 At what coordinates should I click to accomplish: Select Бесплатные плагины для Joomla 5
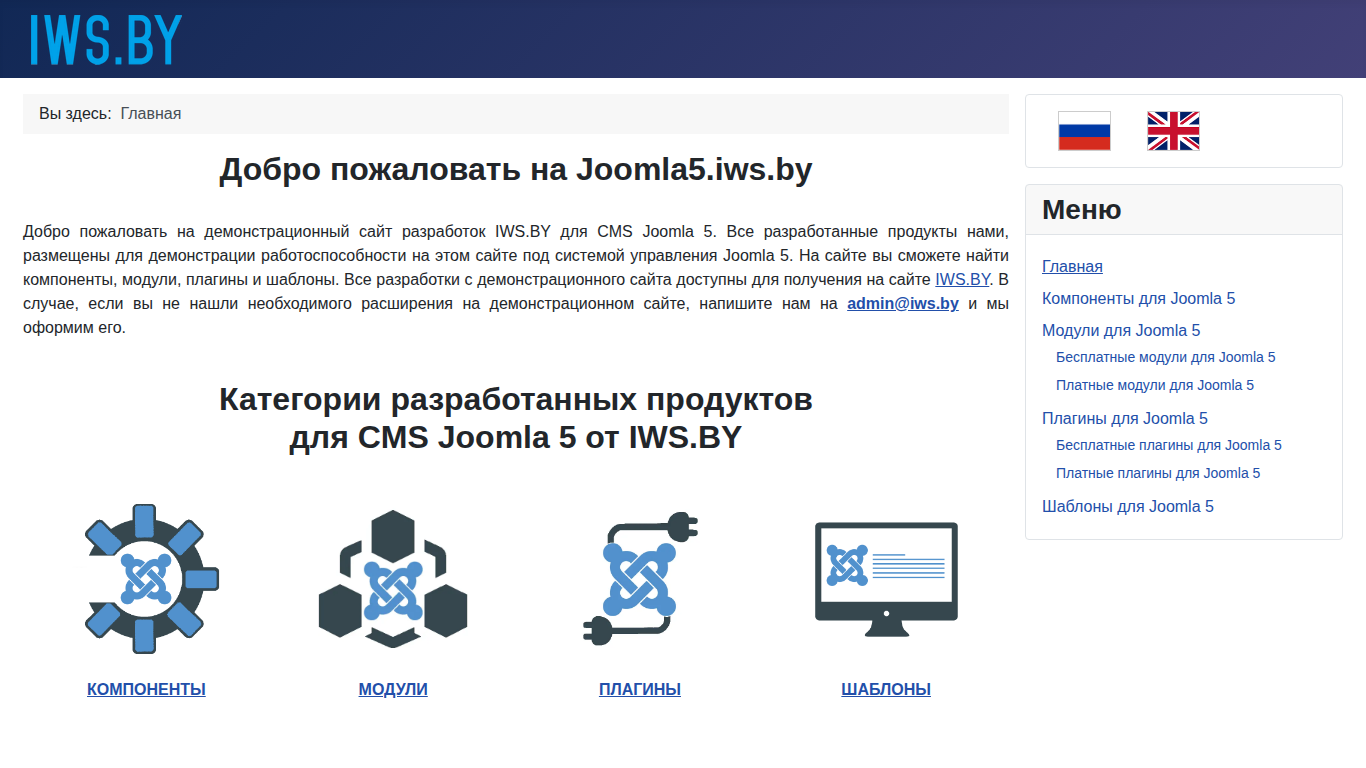pos(1169,445)
